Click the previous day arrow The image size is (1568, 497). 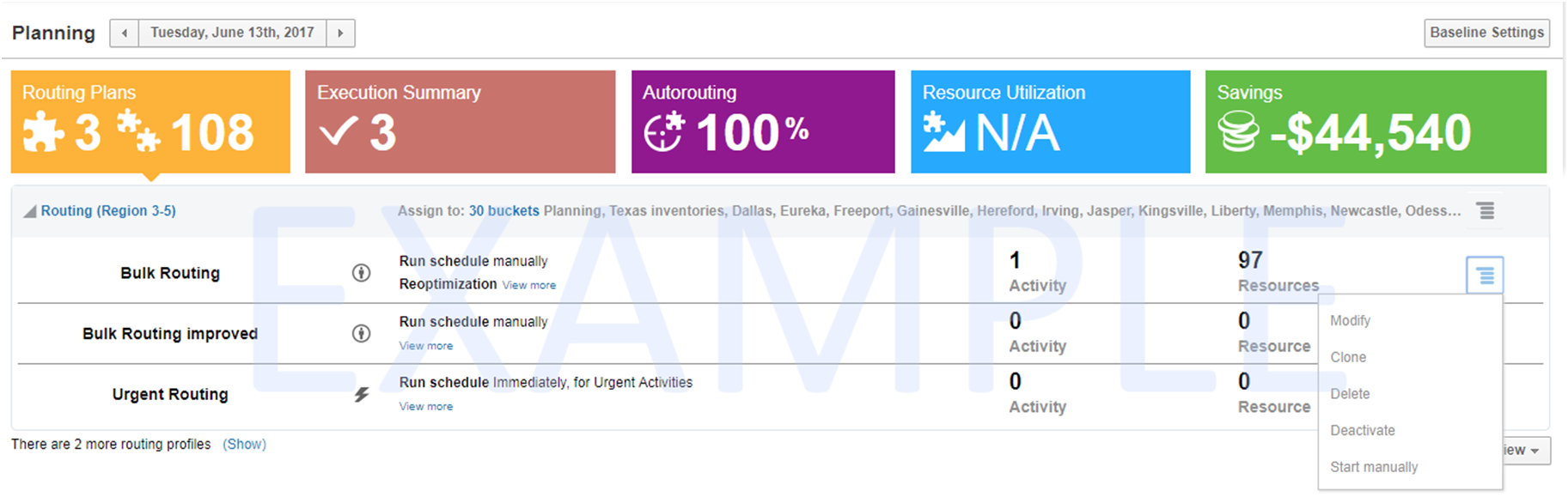[x=125, y=33]
